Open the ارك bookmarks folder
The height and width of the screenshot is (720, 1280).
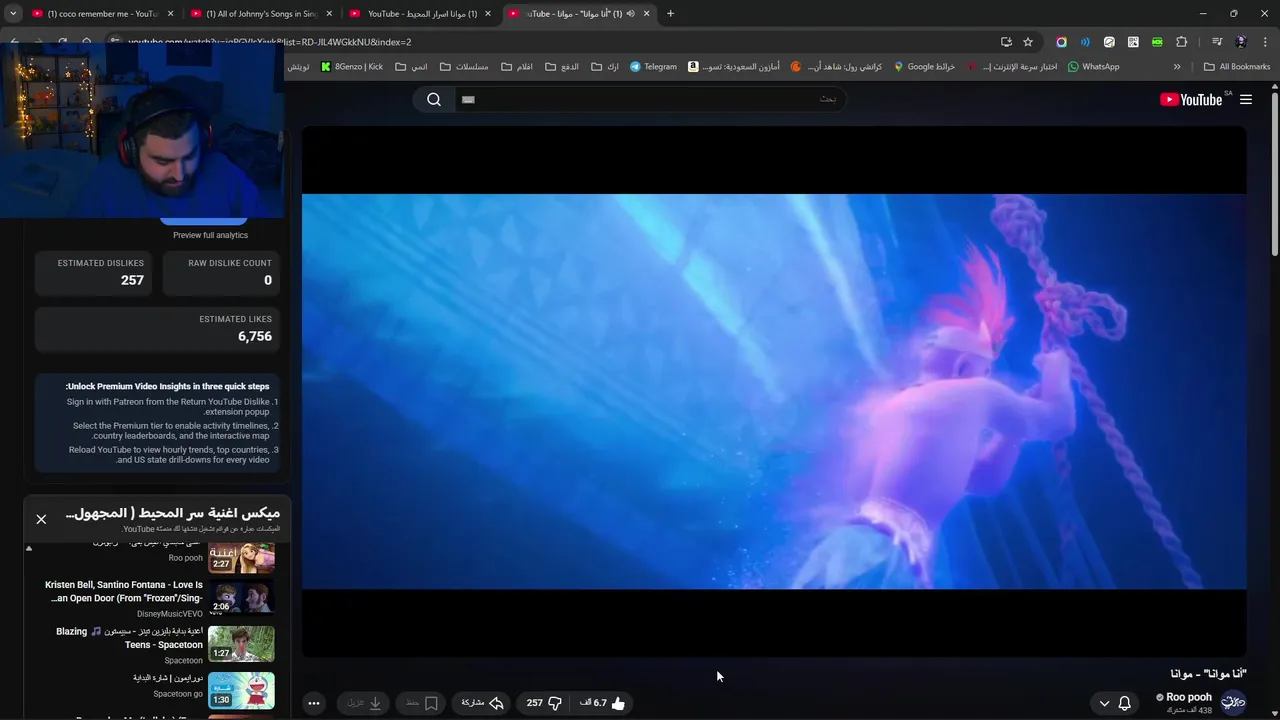tap(605, 67)
